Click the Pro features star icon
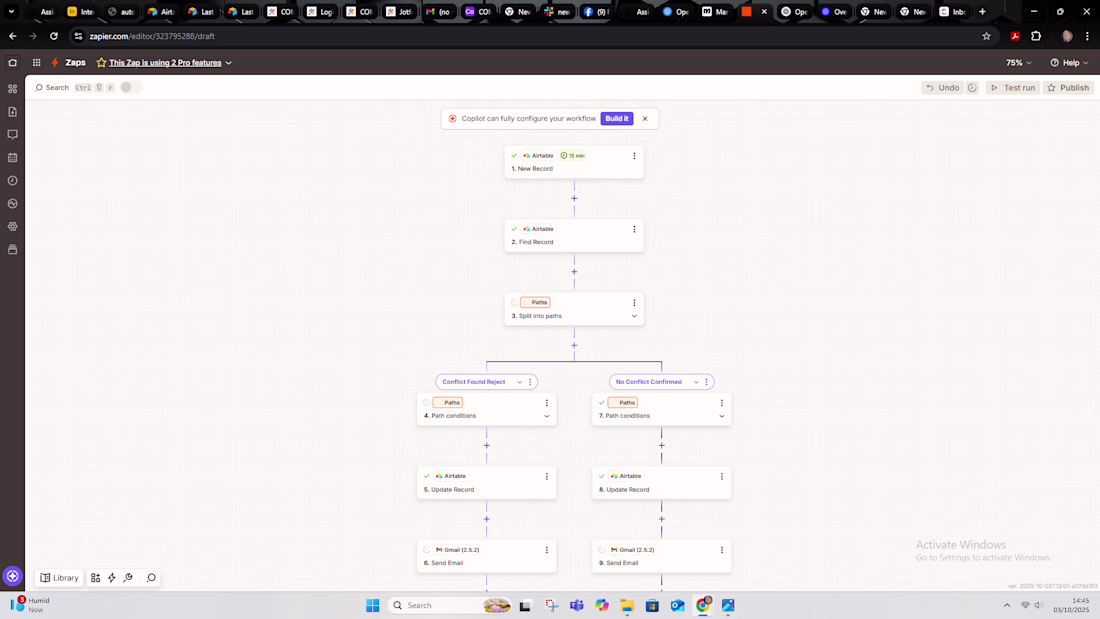This screenshot has width=1100, height=619. point(101,62)
